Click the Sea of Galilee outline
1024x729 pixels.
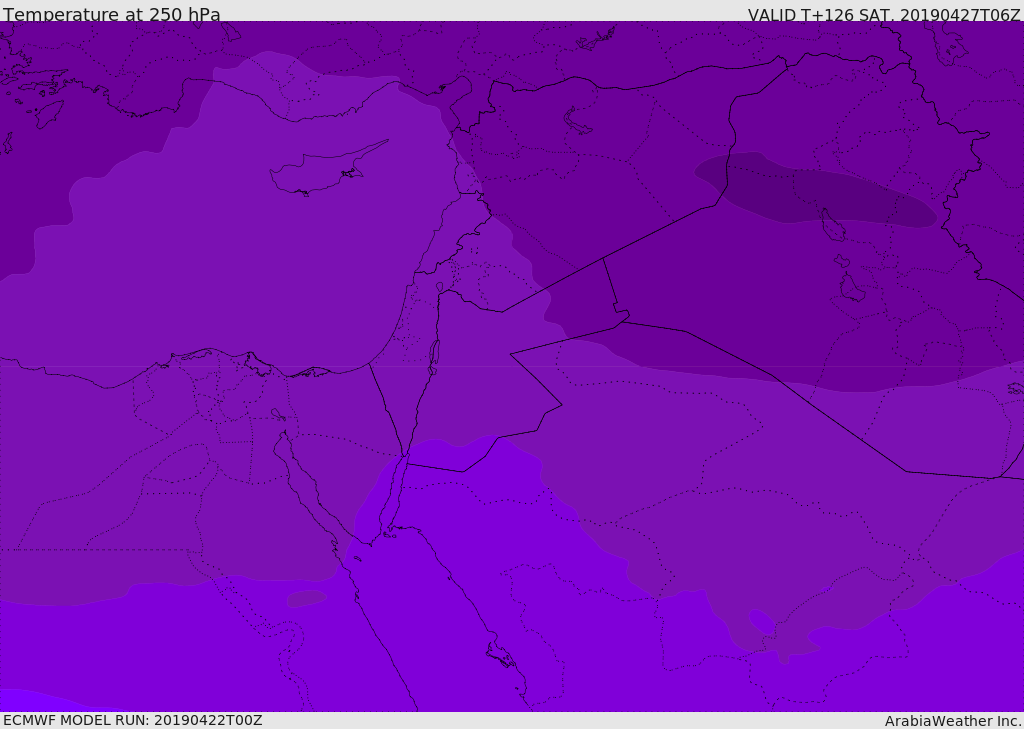(439, 287)
